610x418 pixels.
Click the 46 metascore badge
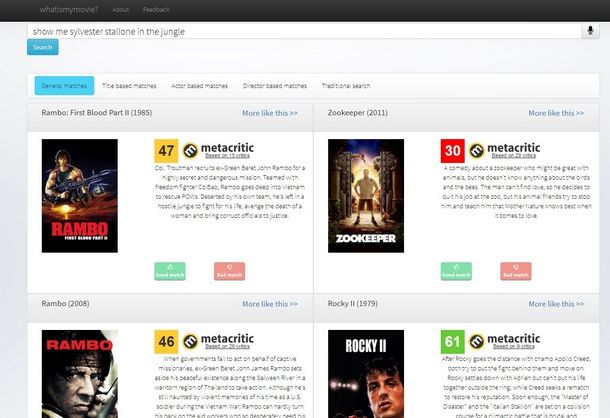(x=167, y=342)
